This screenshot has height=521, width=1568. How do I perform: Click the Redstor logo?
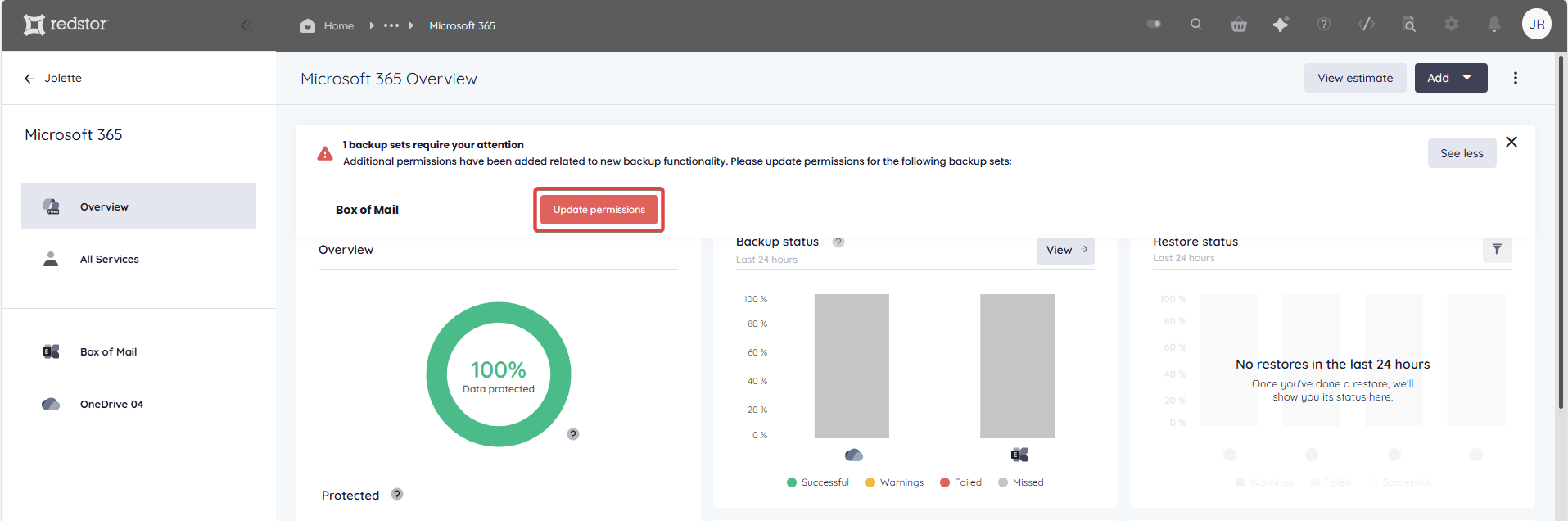point(65,25)
